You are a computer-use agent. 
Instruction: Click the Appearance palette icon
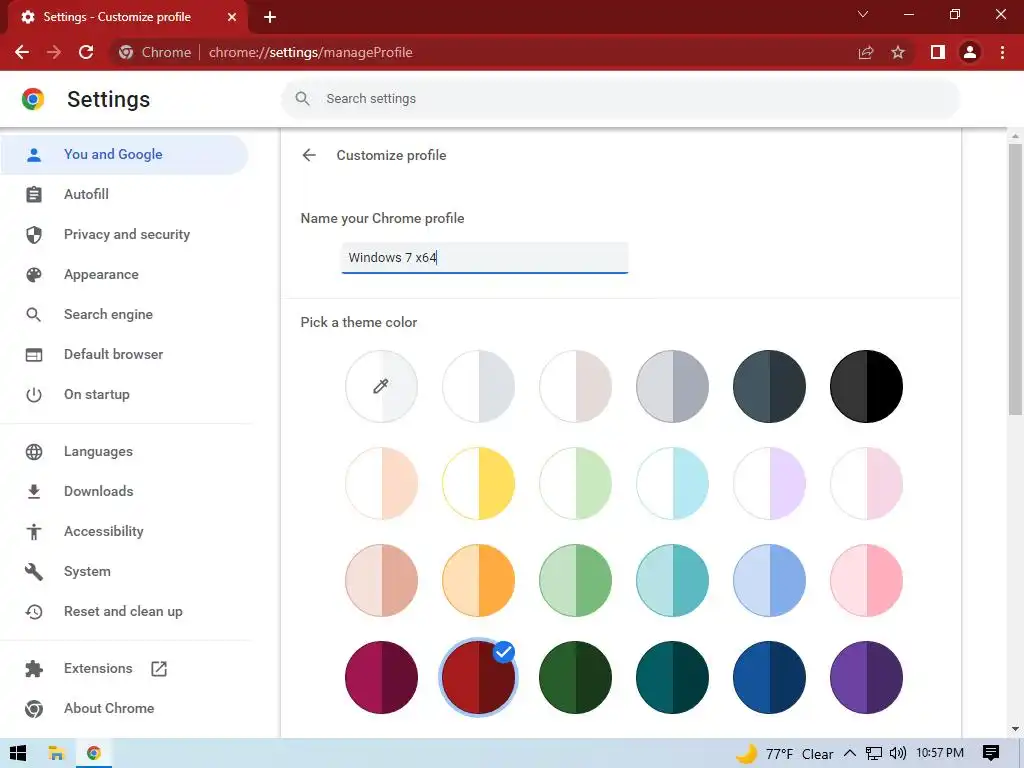coord(34,275)
